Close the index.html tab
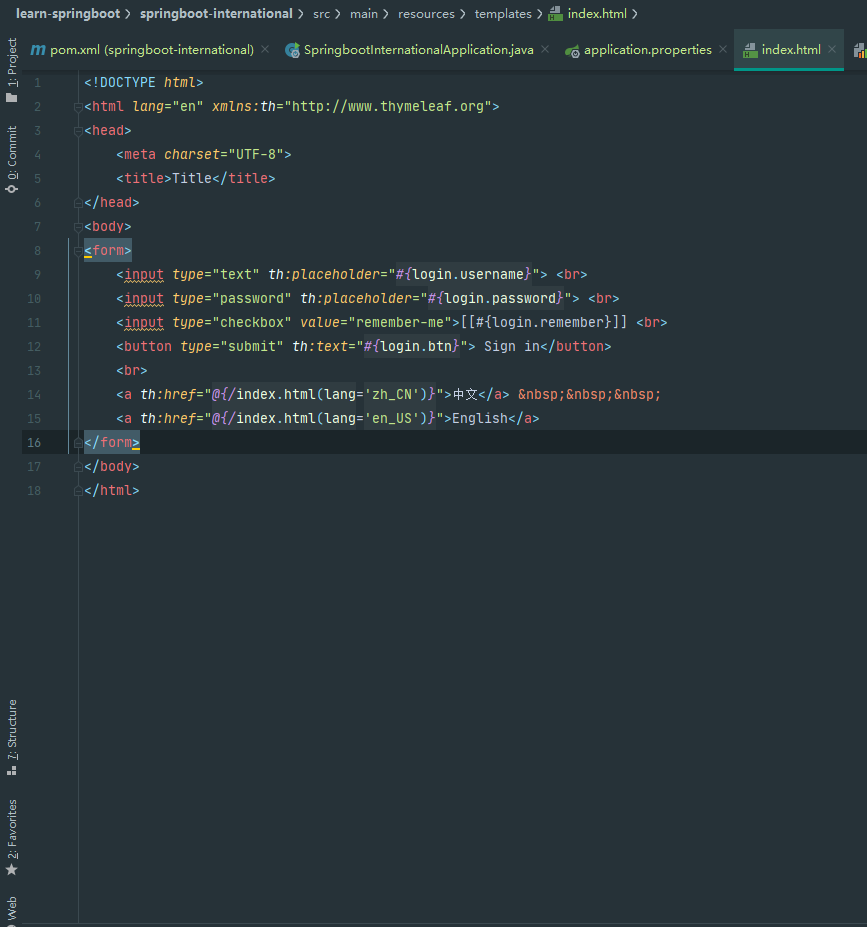The width and height of the screenshot is (867, 927). (832, 50)
